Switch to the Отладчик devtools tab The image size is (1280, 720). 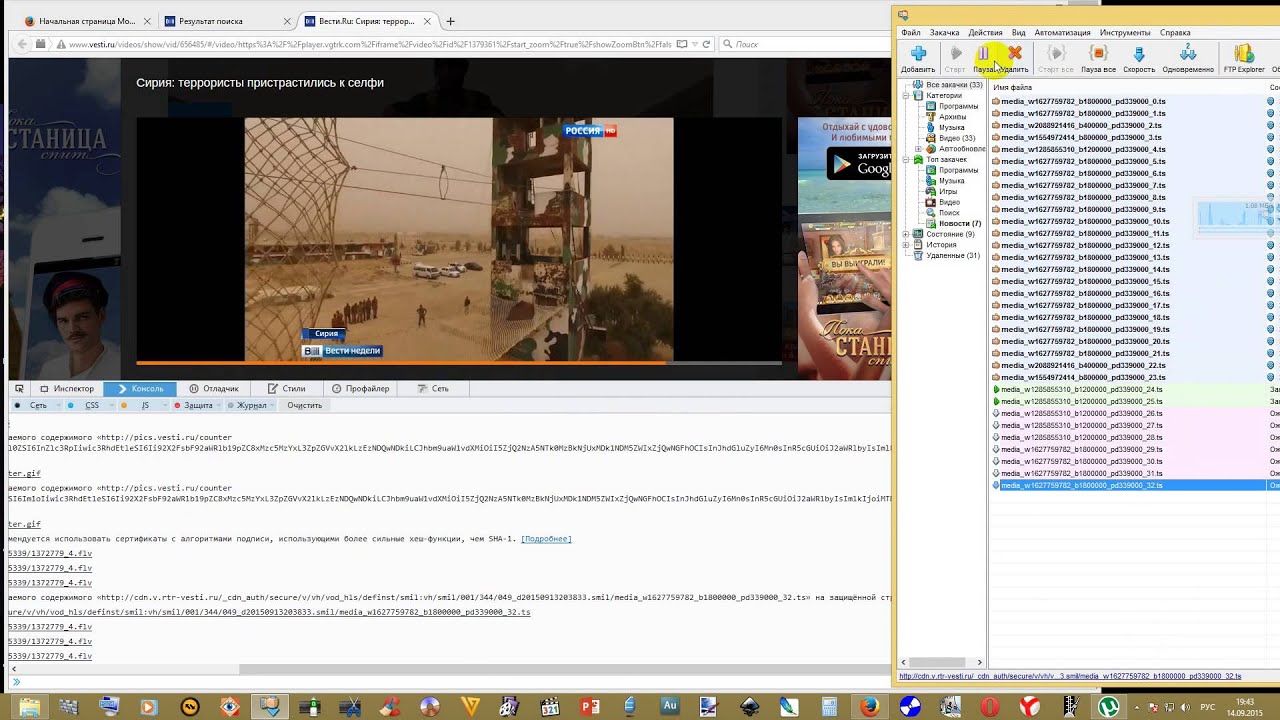pyautogui.click(x=214, y=388)
